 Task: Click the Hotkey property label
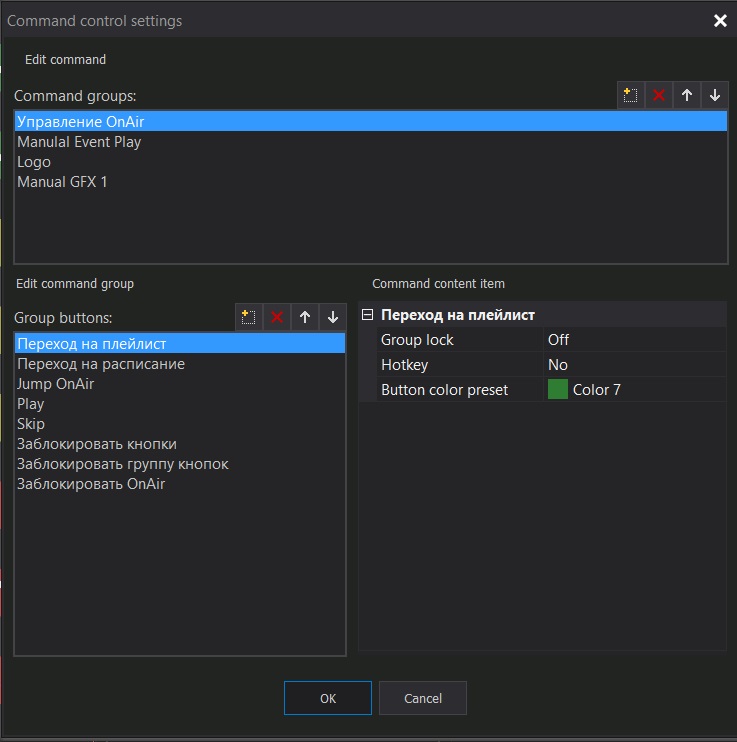[x=404, y=365]
